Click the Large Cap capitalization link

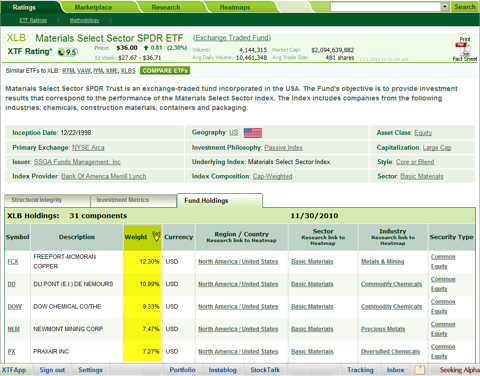(x=437, y=147)
